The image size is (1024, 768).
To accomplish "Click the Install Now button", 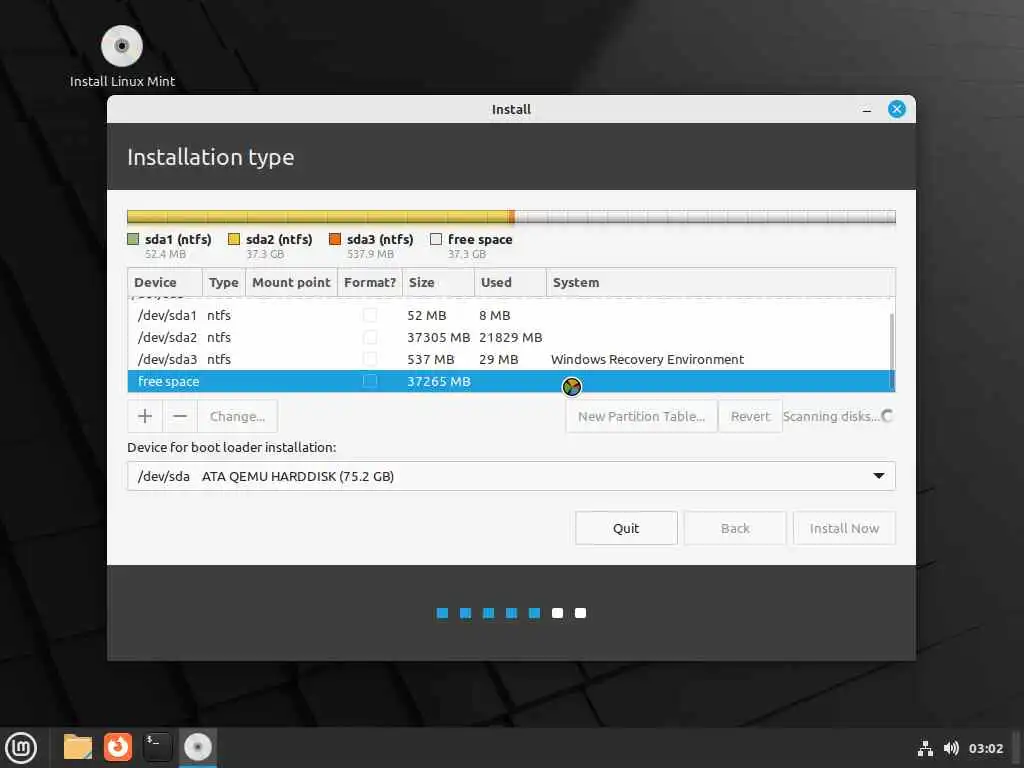I will (x=844, y=528).
